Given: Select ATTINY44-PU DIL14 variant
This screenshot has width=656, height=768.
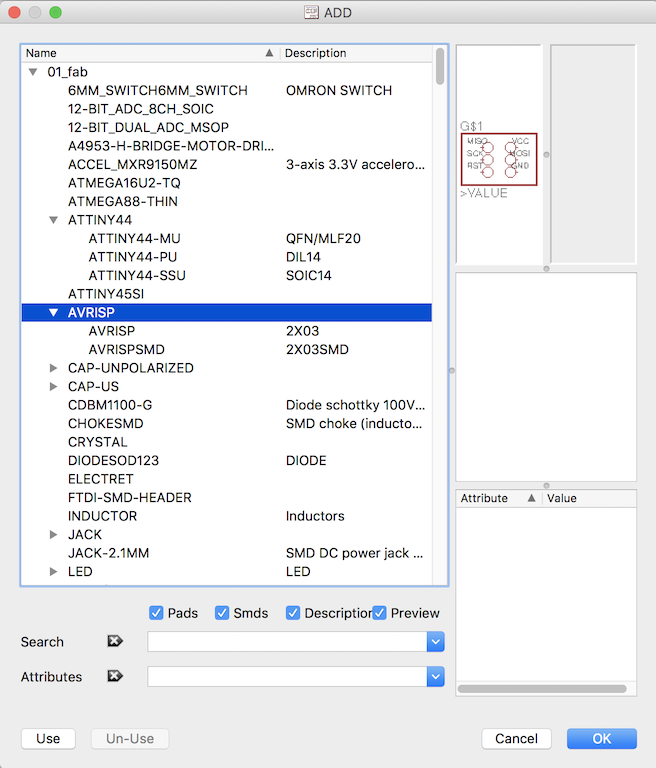Looking at the screenshot, I should pyautogui.click(x=226, y=257).
